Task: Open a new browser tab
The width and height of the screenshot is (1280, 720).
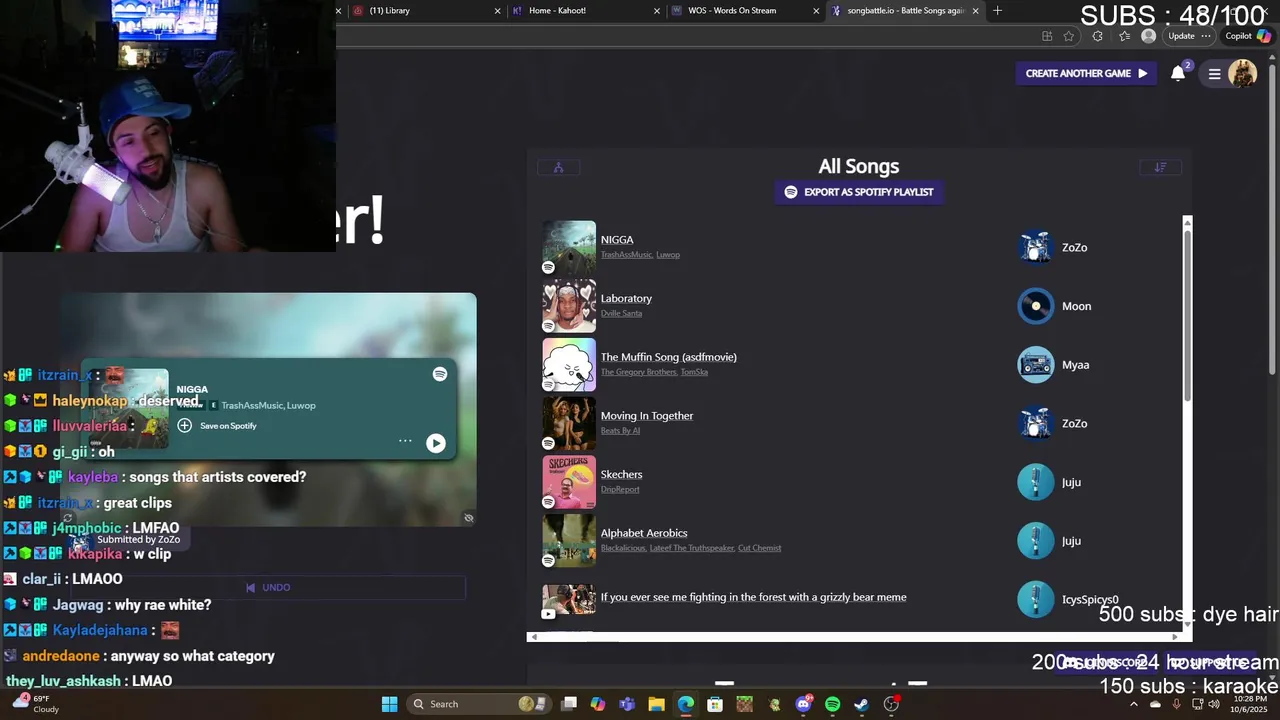Action: [x=997, y=11]
